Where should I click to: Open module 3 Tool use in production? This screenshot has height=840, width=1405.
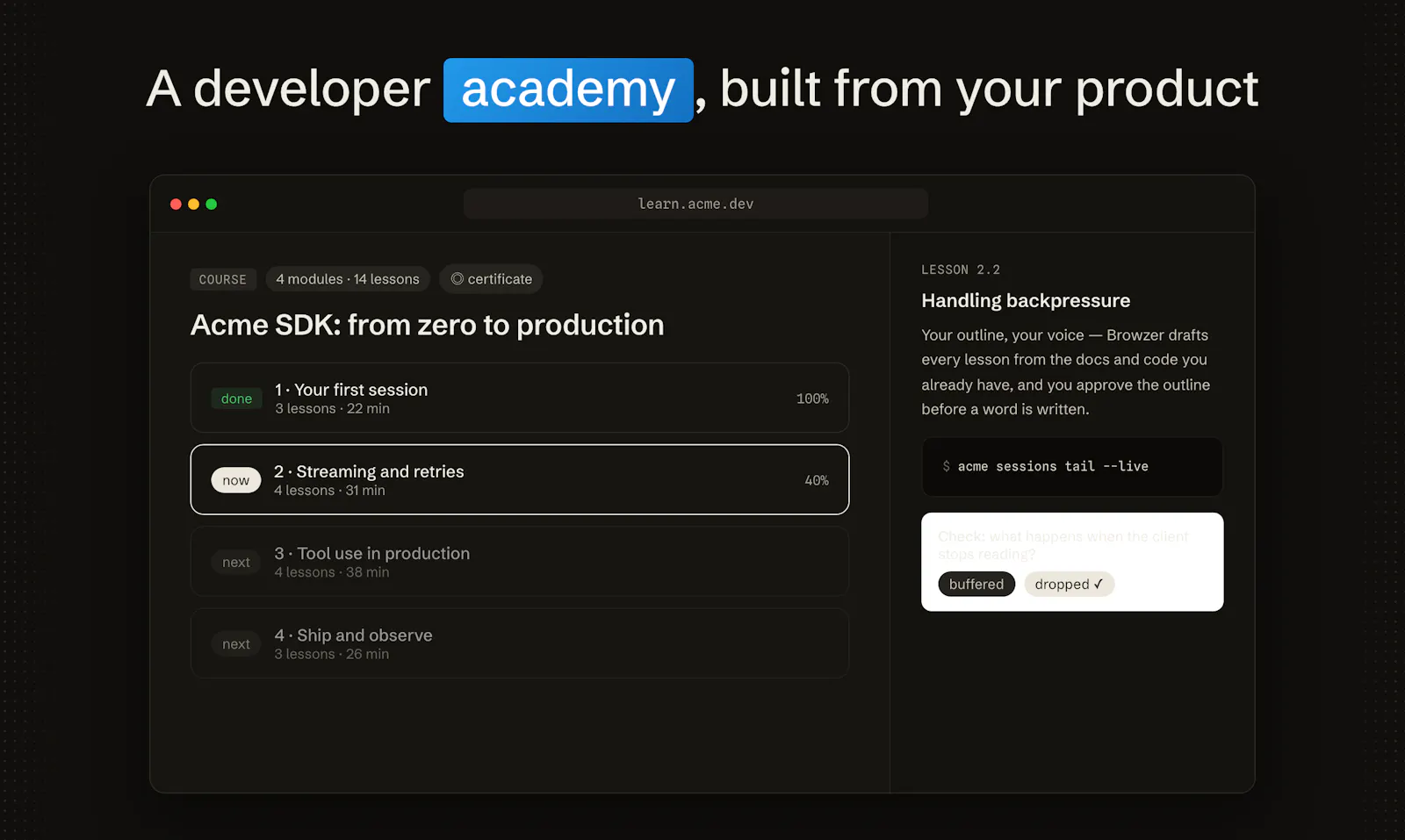tap(520, 562)
